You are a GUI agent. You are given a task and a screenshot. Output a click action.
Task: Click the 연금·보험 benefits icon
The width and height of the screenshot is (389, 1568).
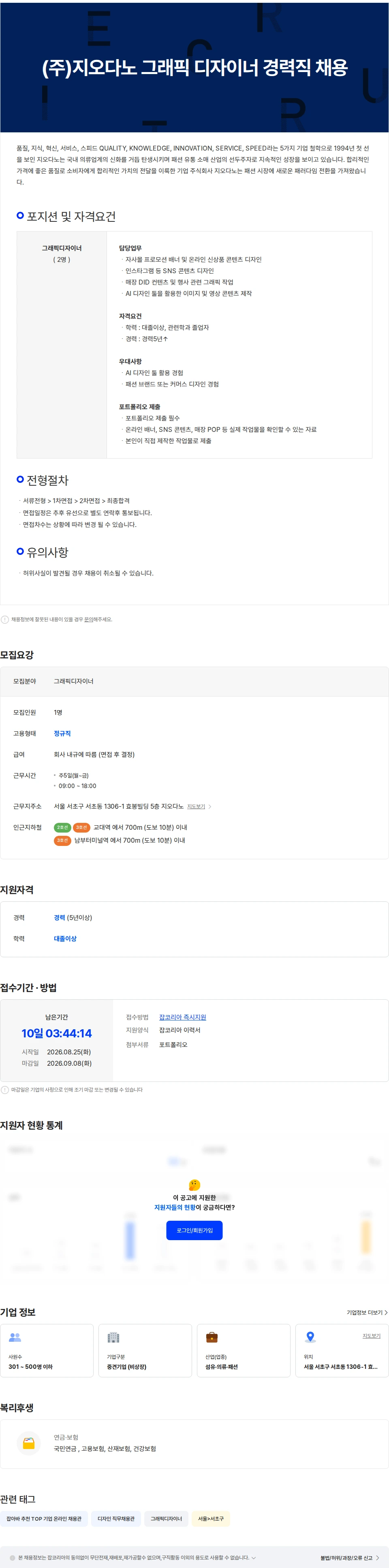click(x=29, y=1443)
